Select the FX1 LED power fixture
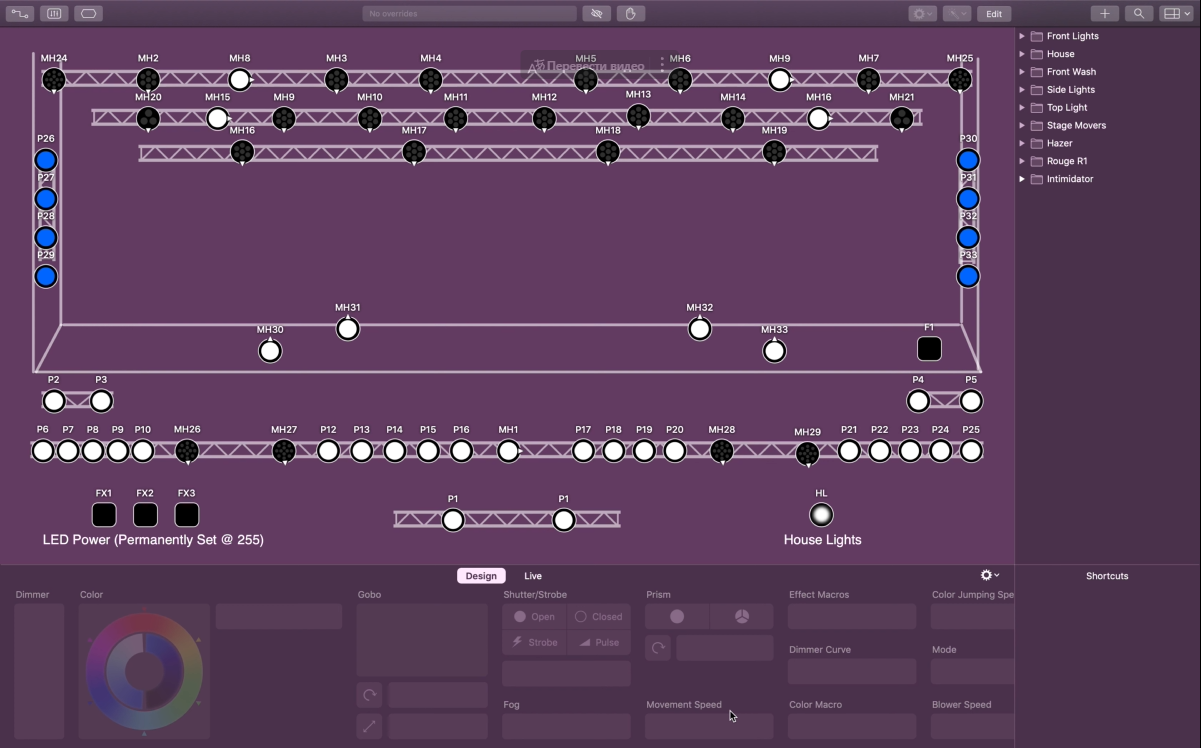 click(104, 515)
